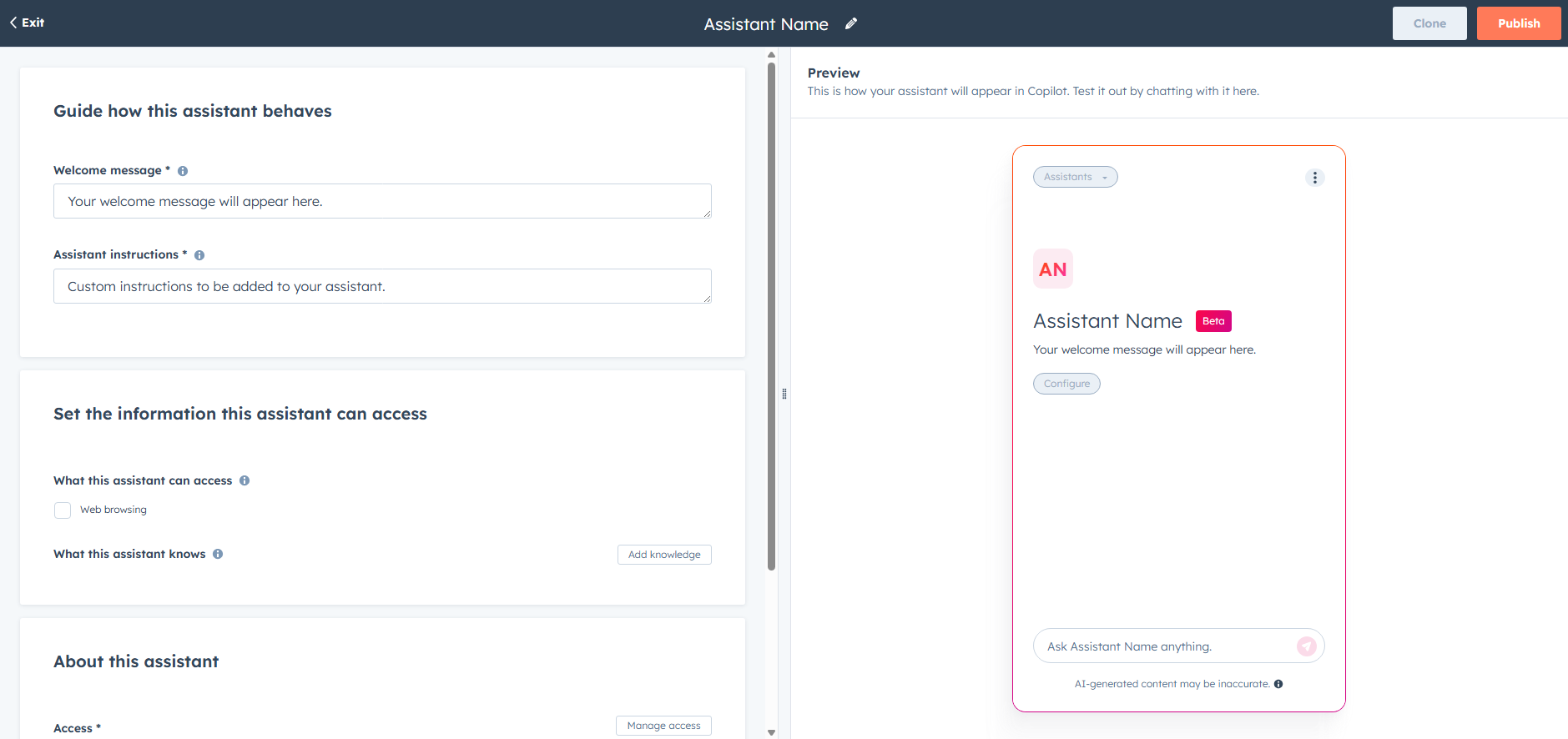Click 'Set the information this assistant can access' heading
1568x739 pixels.
[240, 414]
